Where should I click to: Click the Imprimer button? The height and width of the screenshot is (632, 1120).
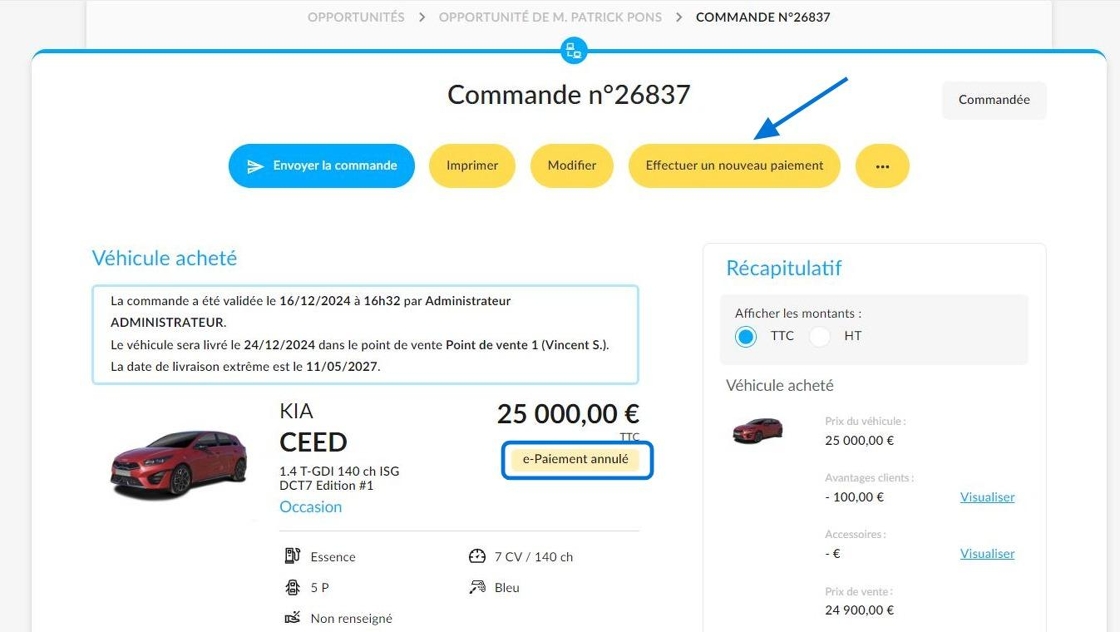coord(472,166)
